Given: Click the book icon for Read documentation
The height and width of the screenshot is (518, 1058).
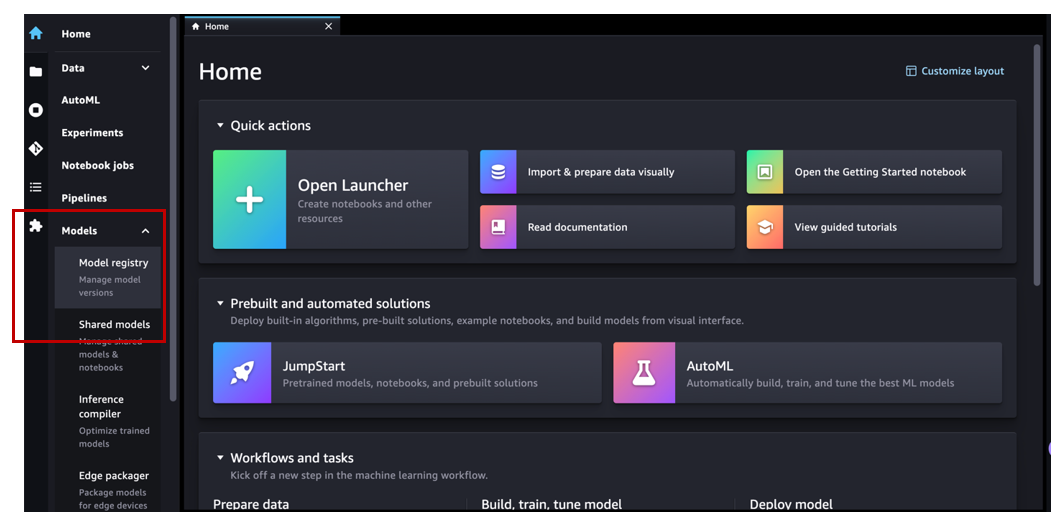Looking at the screenshot, I should 498,227.
